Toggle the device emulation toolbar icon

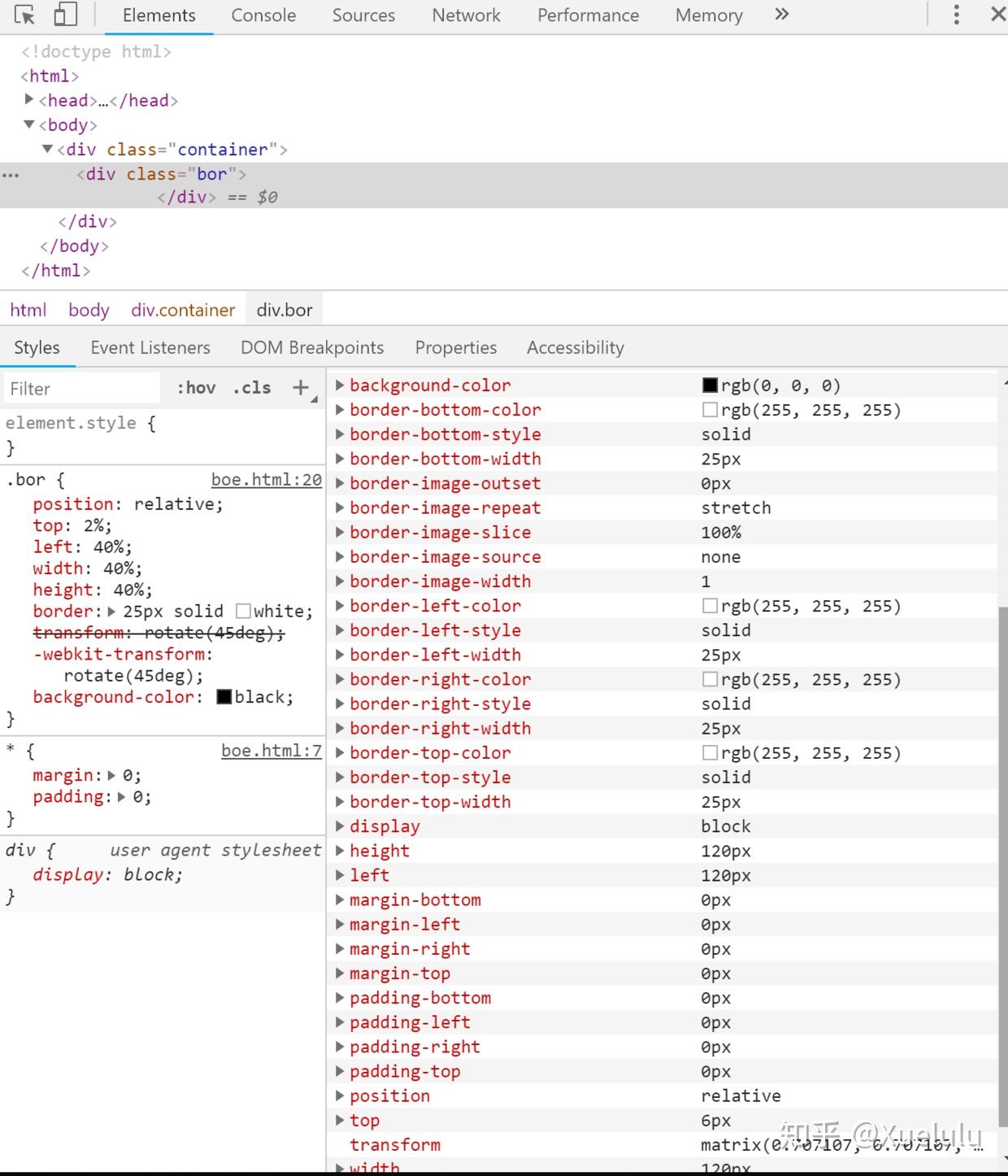click(x=65, y=15)
